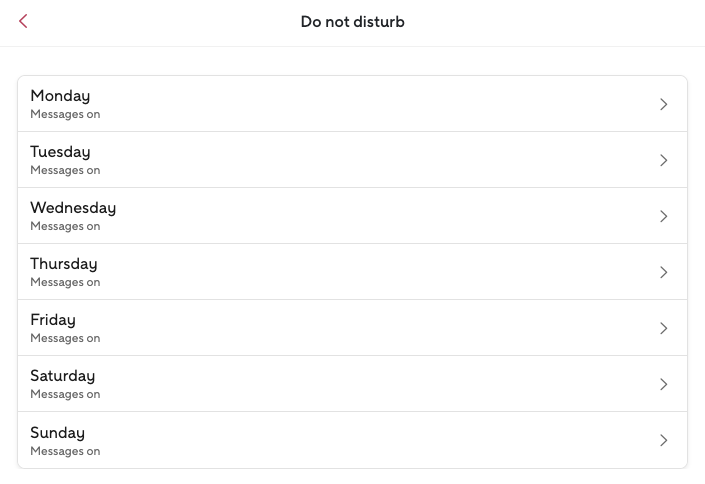Click "Messages on" subtitle under Sunday
The height and width of the screenshot is (484, 705).
(x=65, y=451)
